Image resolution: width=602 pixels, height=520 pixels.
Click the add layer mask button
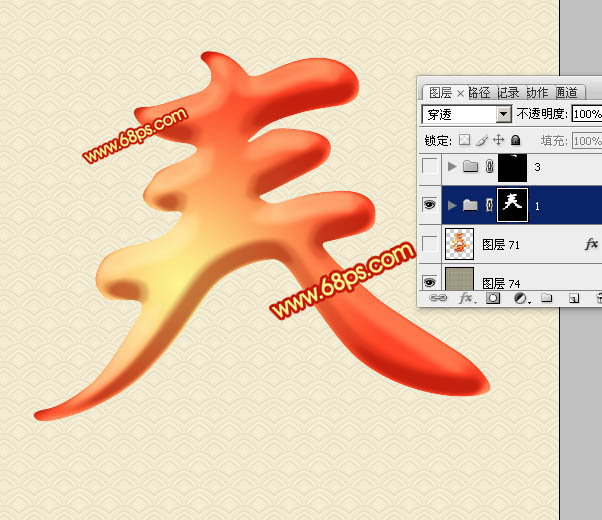pos(493,298)
